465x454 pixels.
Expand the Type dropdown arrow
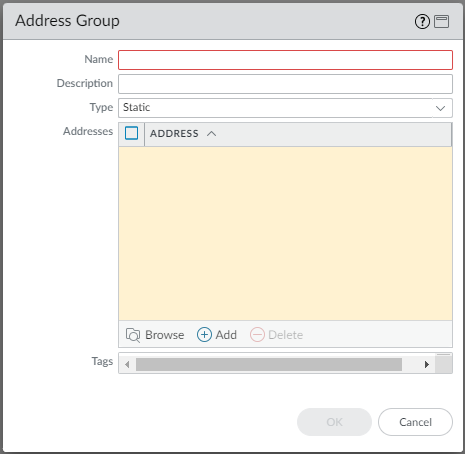coord(441,108)
